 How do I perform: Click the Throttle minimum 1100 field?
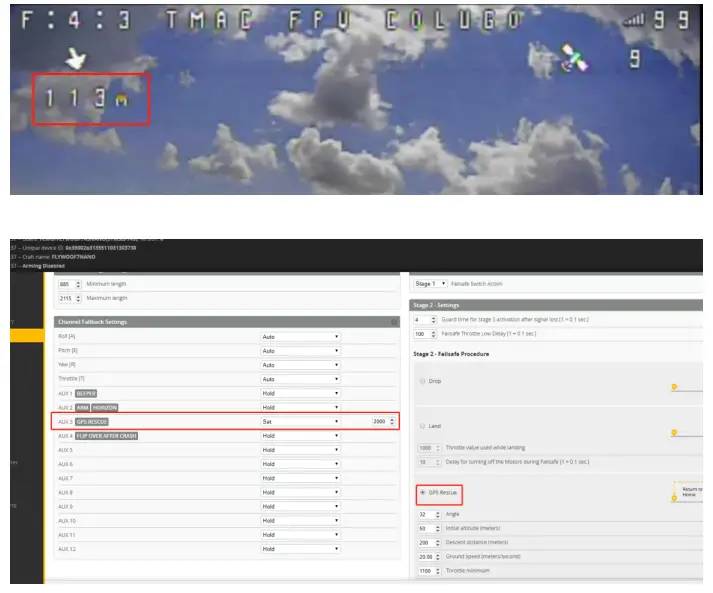coord(430,571)
